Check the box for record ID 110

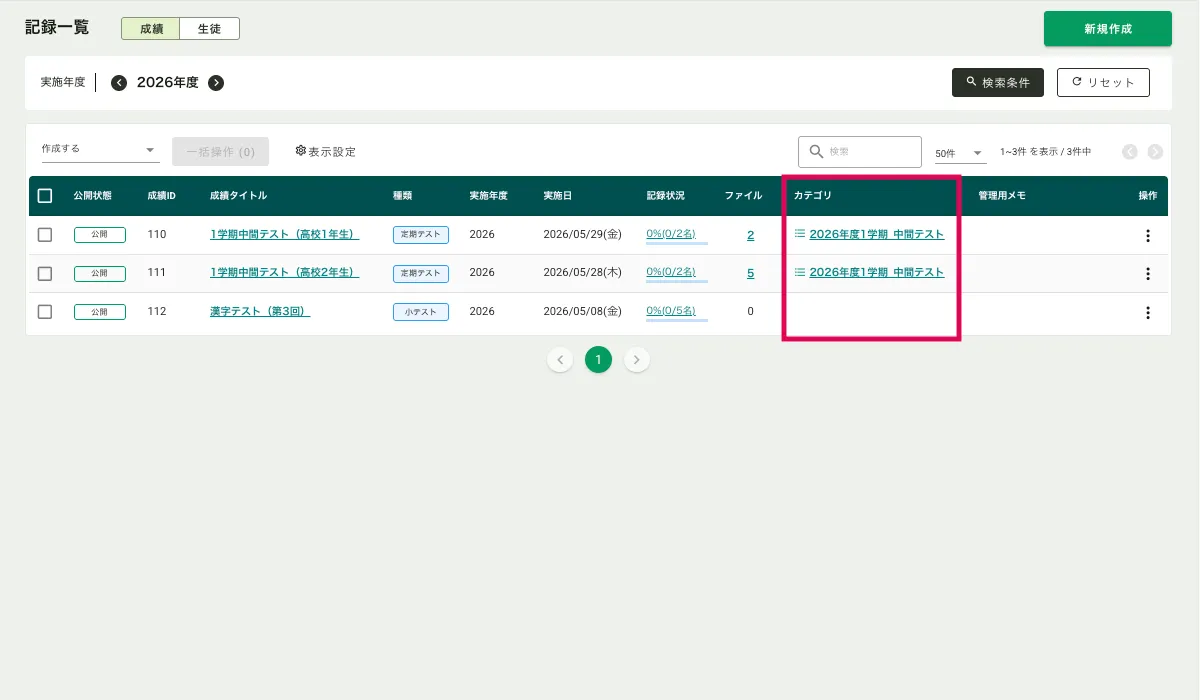click(45, 235)
